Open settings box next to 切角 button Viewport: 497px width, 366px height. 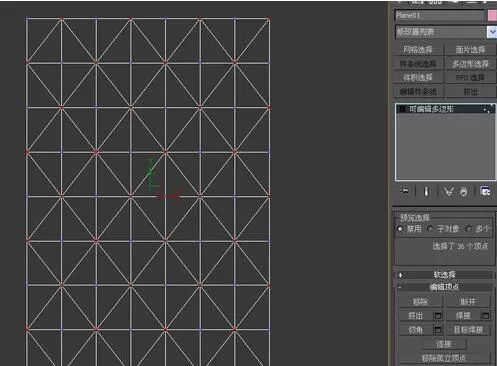pos(438,330)
